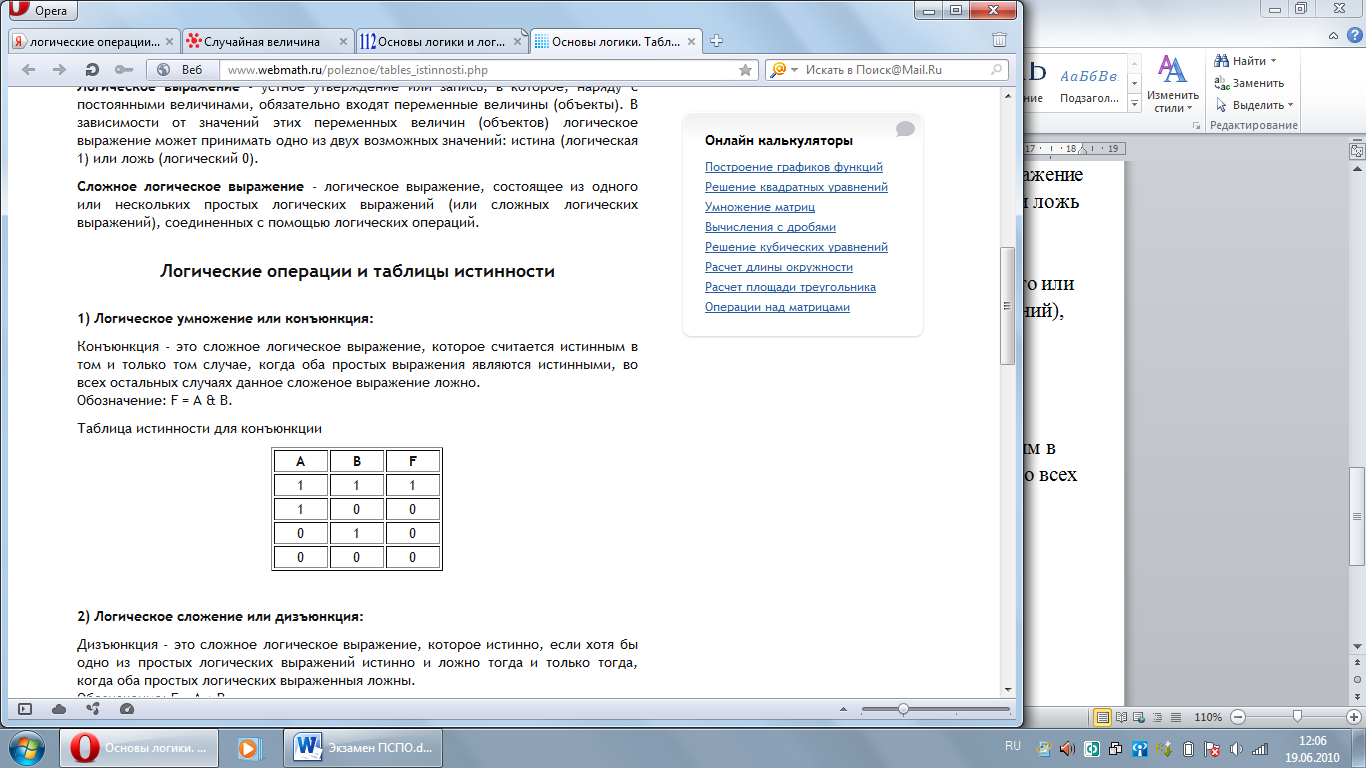1366x768 pixels.
Task: Open Windows Media Player taskbar icon
Action: coord(248,747)
